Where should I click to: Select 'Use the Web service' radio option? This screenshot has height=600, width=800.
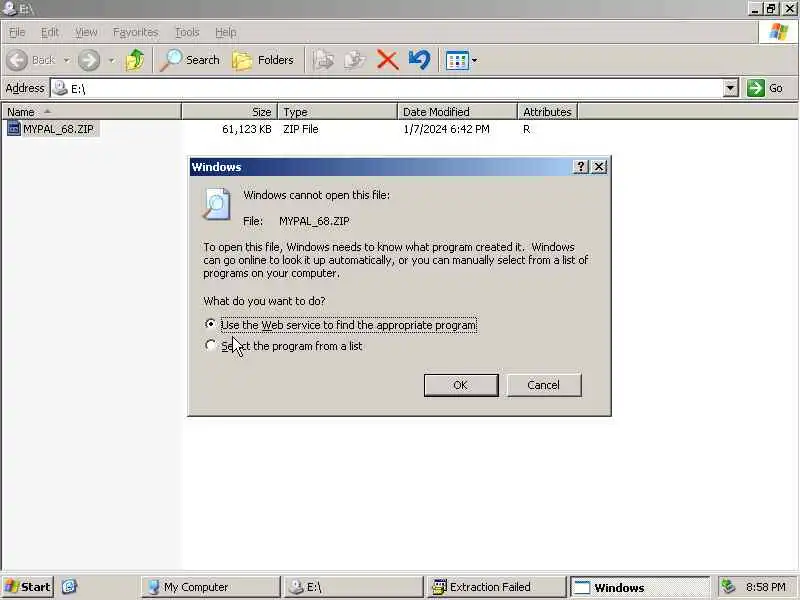[x=210, y=324]
